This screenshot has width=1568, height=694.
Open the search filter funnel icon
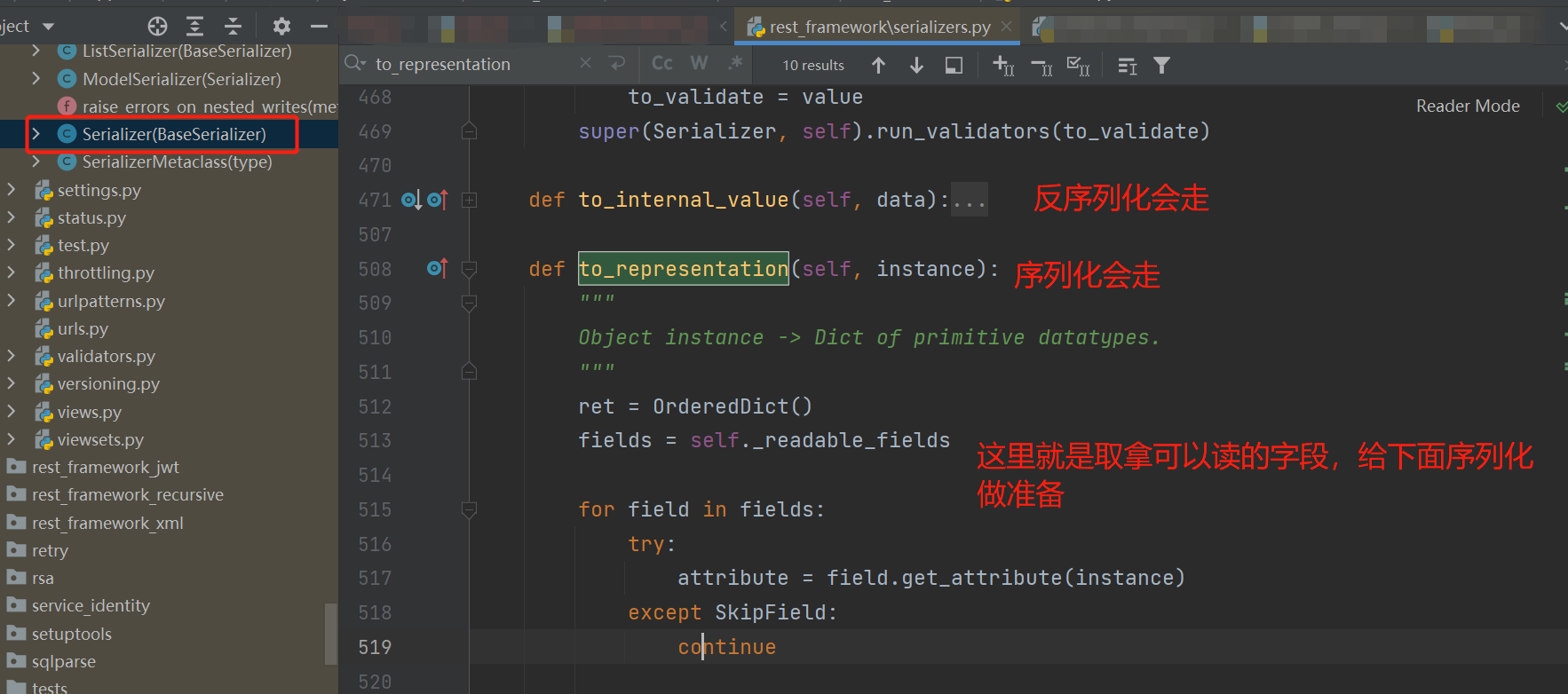coord(1161,65)
